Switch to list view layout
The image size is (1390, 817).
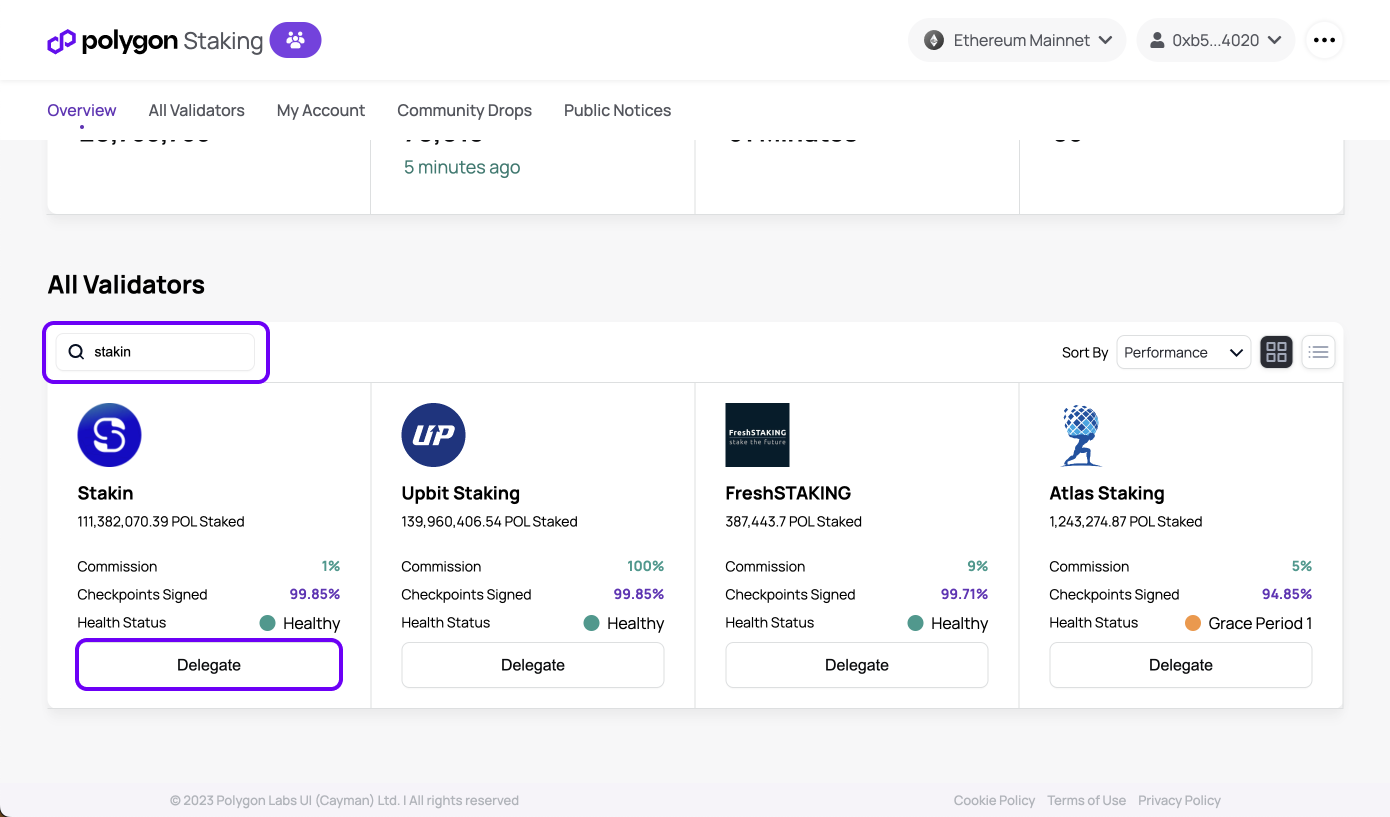[x=1318, y=352]
